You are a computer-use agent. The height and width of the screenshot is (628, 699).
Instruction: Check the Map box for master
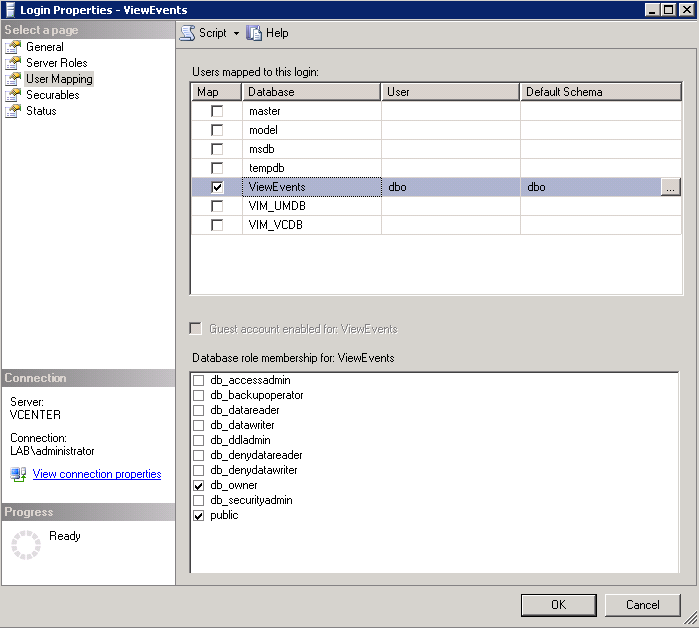click(217, 111)
